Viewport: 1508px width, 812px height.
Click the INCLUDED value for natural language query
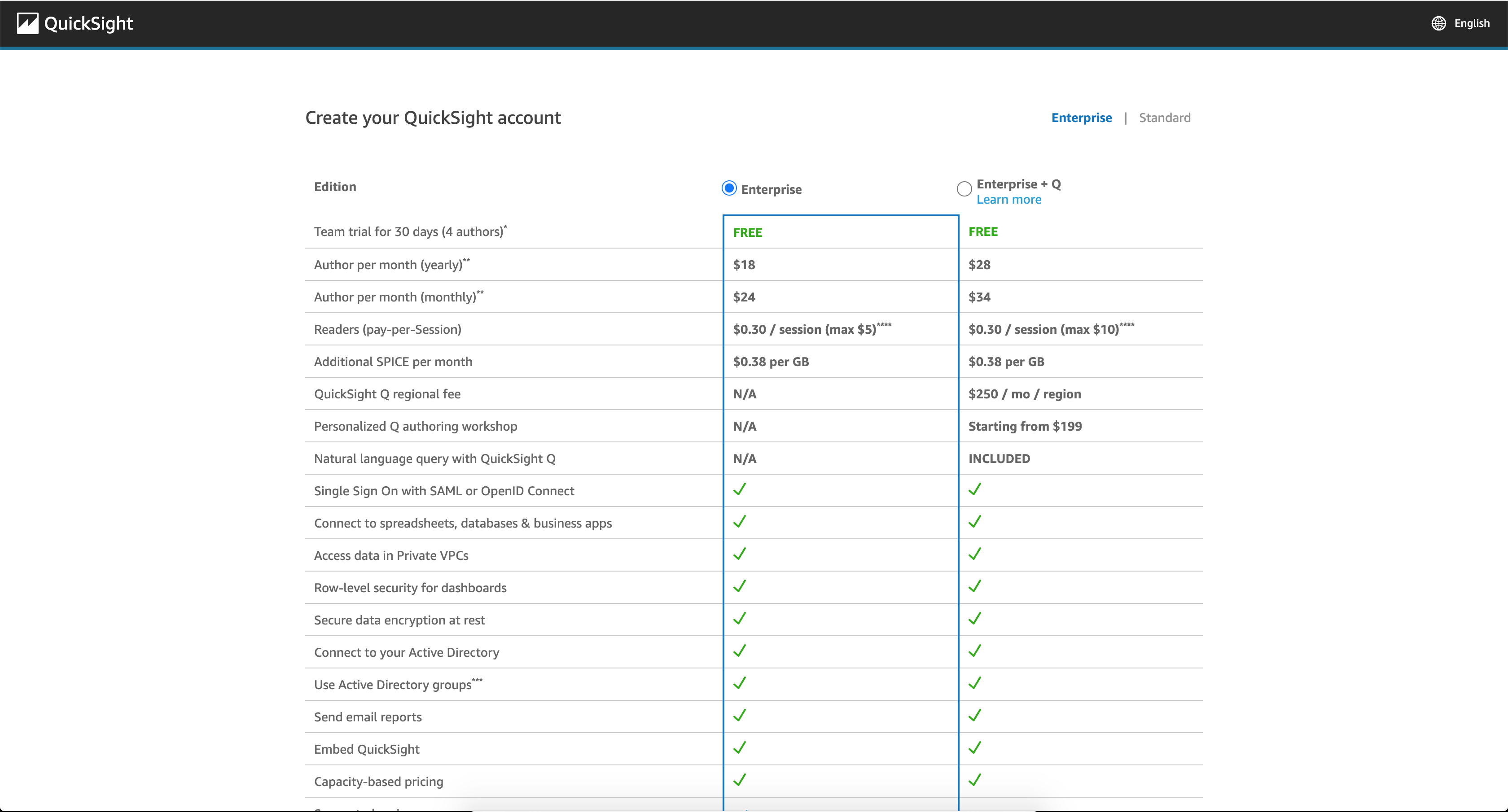coord(999,458)
